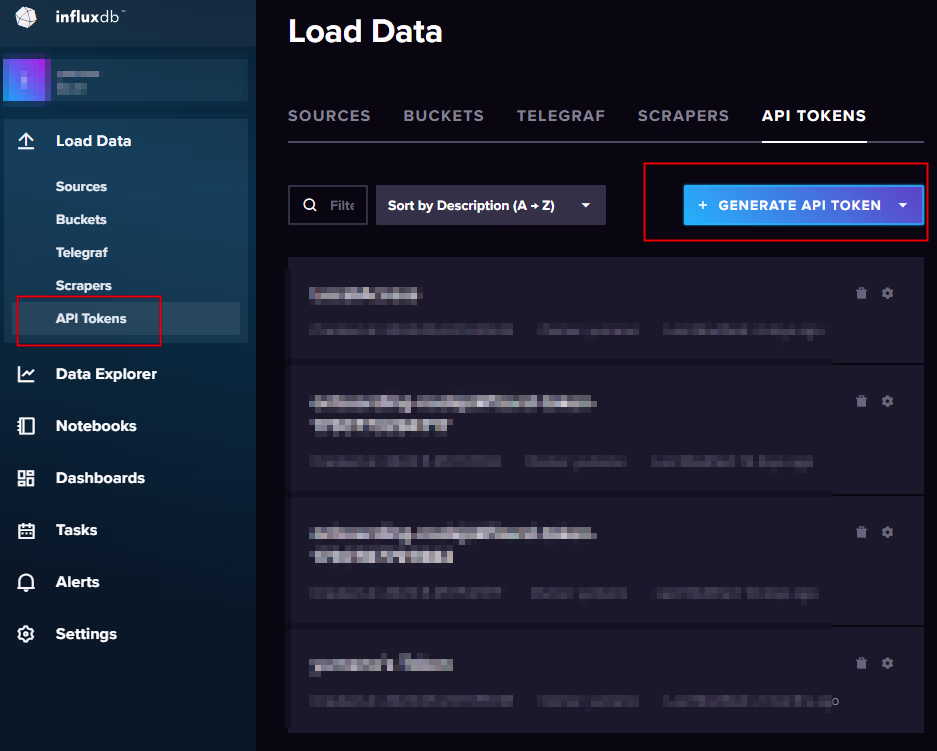
Task: Delete the second token using trash icon
Action: [x=861, y=401]
